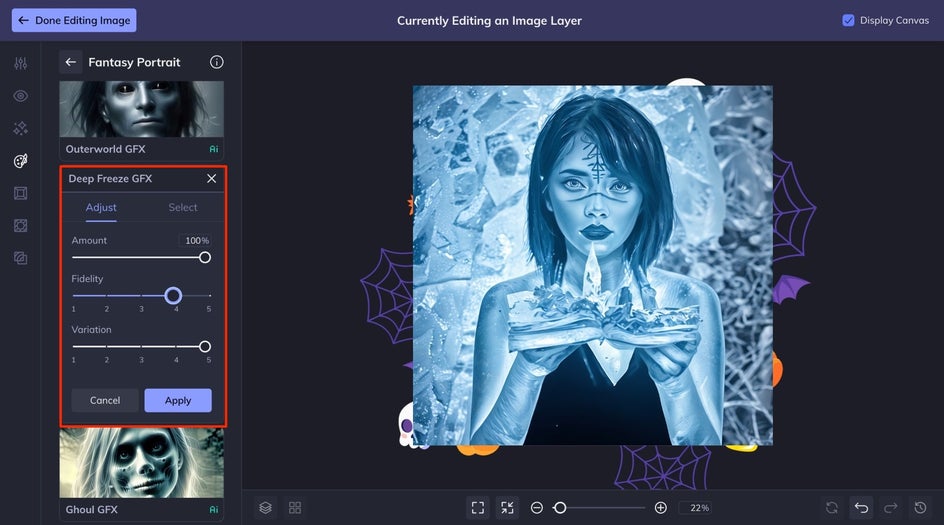Click the Ghoul GFX label text
The height and width of the screenshot is (525, 944).
[92, 510]
